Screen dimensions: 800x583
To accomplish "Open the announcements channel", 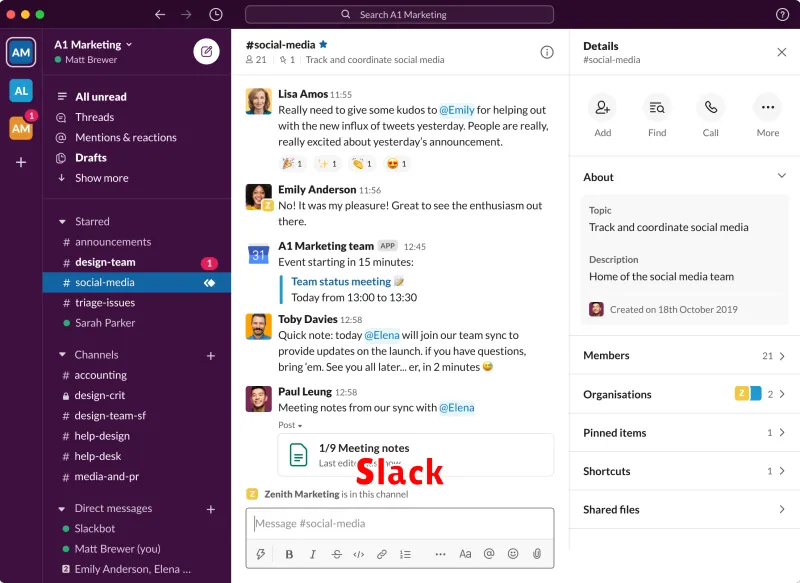I will pos(137,242).
